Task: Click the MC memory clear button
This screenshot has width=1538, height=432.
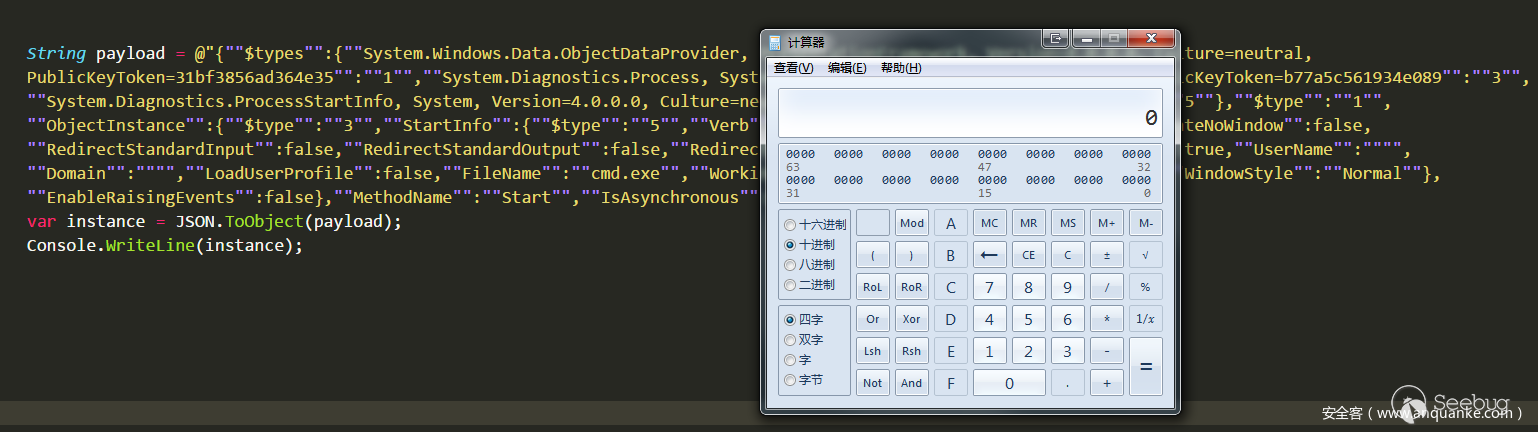Action: pyautogui.click(x=989, y=223)
